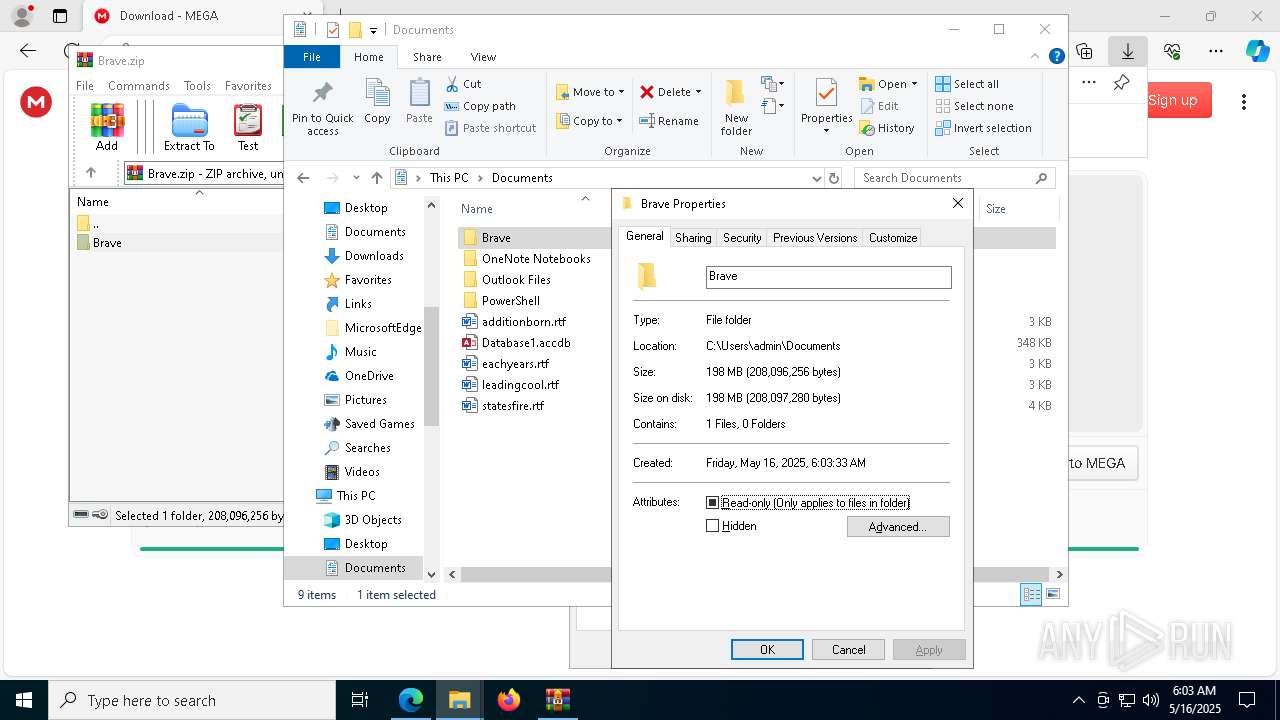Screen dimensions: 1280x720
Task: Click file list horizontal scrollbar
Action: (x=755, y=575)
